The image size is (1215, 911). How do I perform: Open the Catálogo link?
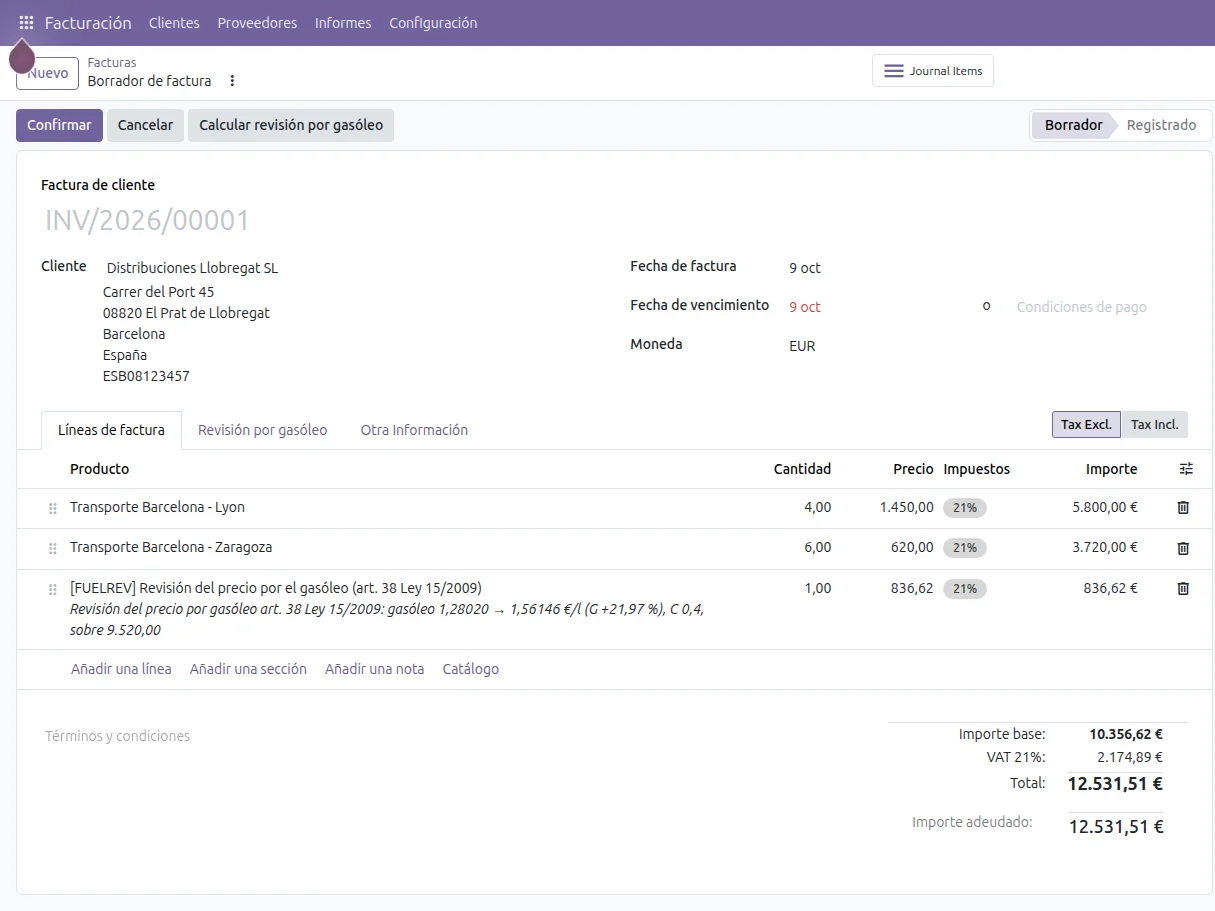click(x=470, y=669)
